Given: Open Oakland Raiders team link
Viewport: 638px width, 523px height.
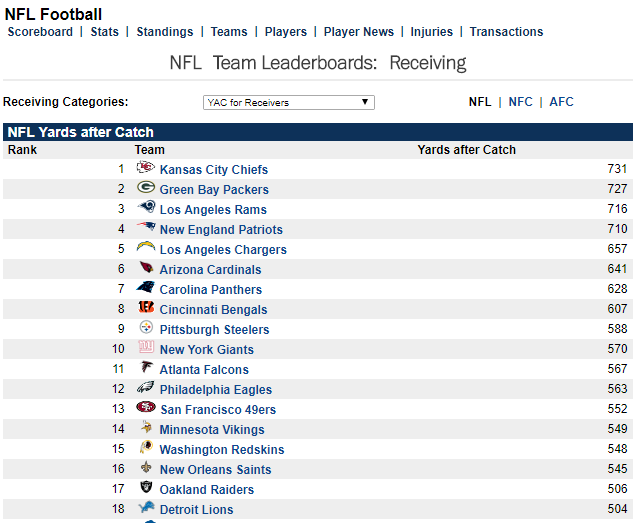Looking at the screenshot, I should pos(207,489).
